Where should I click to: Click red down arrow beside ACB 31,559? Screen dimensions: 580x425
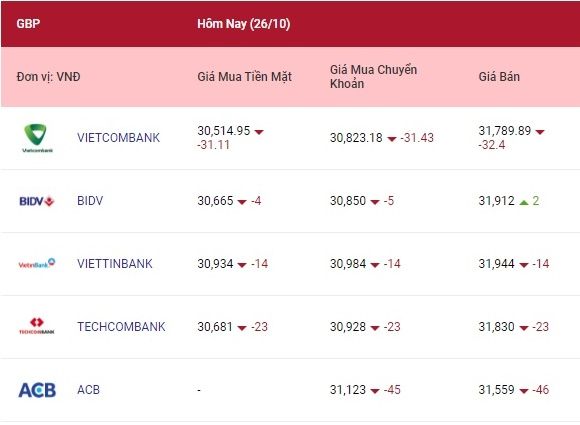(x=523, y=391)
